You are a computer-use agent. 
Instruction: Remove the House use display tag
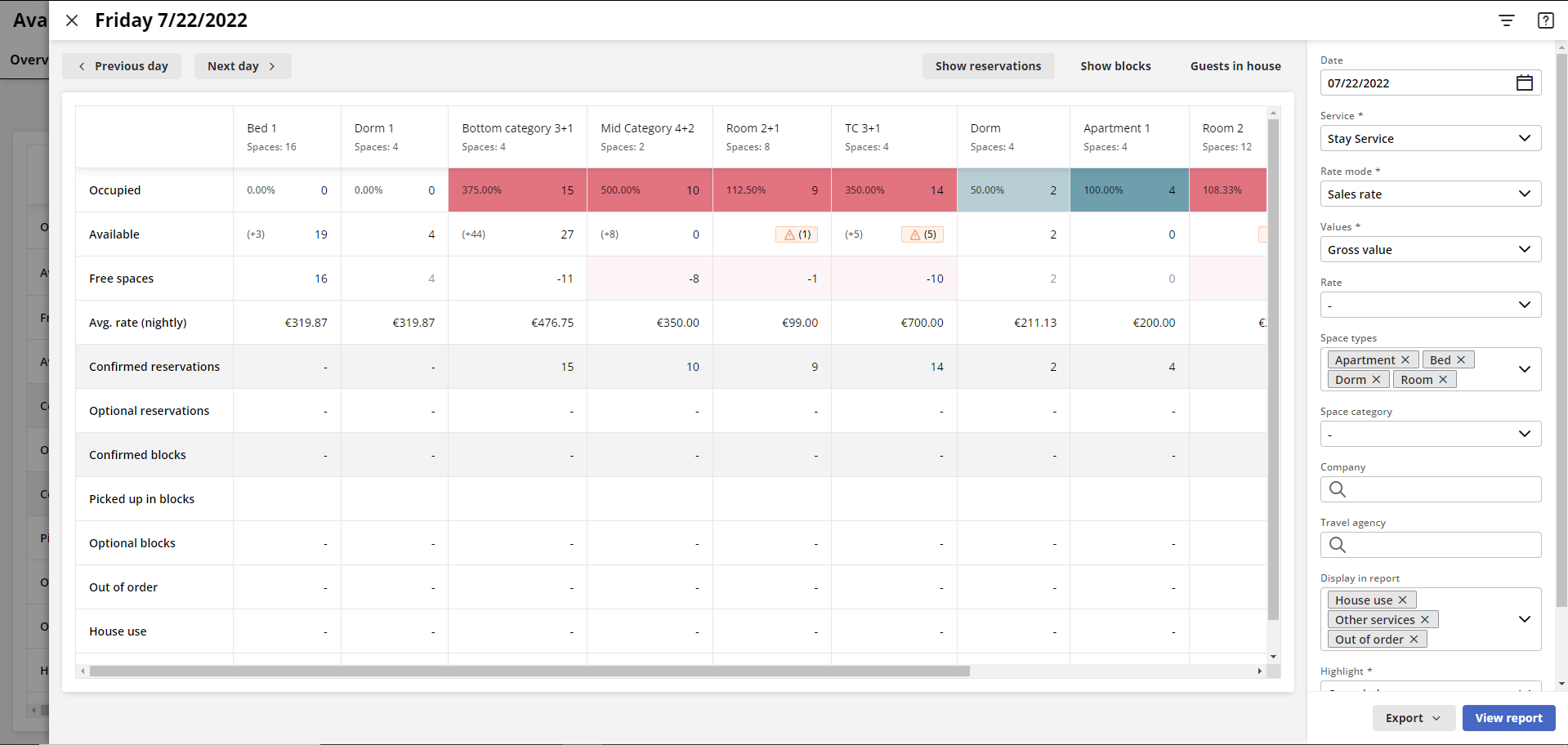(x=1404, y=600)
